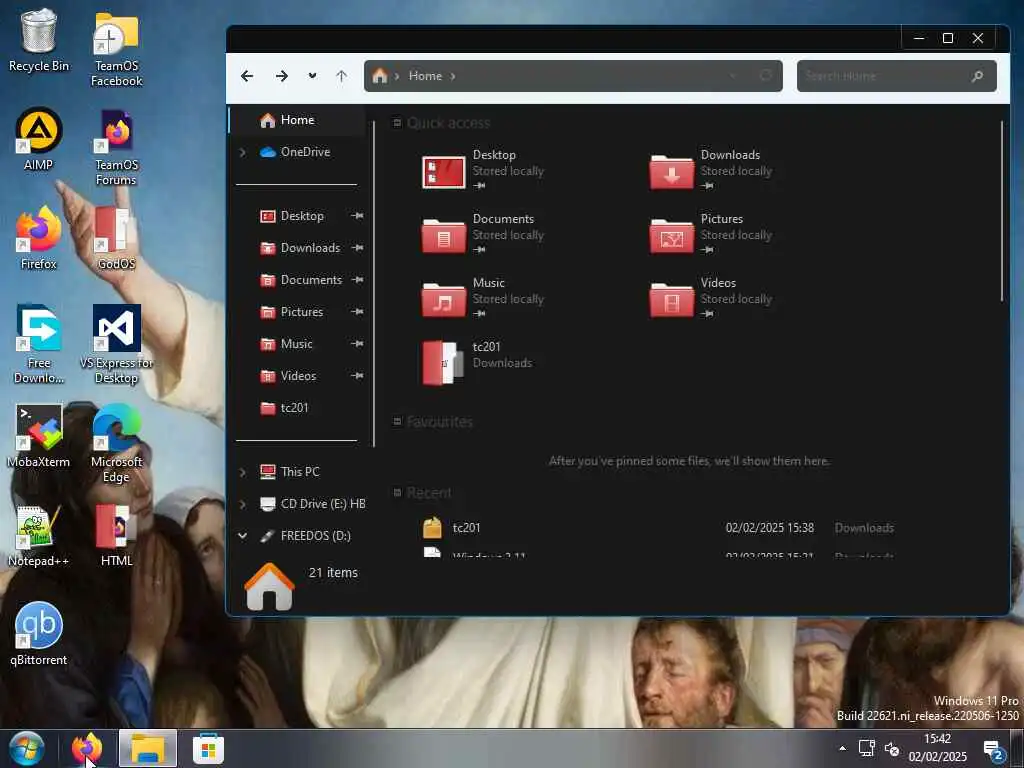Launch Notepad++ from the desktop
Viewport: 1024px width, 768px height.
[39, 536]
